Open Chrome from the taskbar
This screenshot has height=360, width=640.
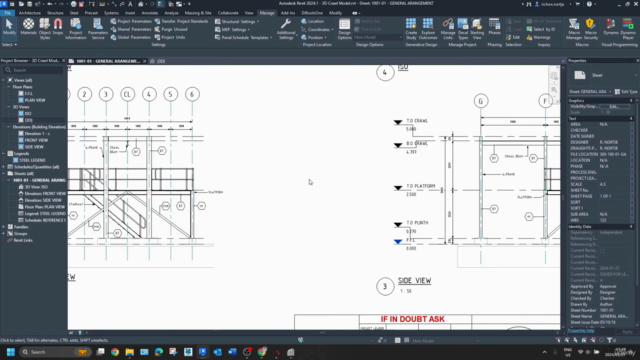tap(115, 352)
